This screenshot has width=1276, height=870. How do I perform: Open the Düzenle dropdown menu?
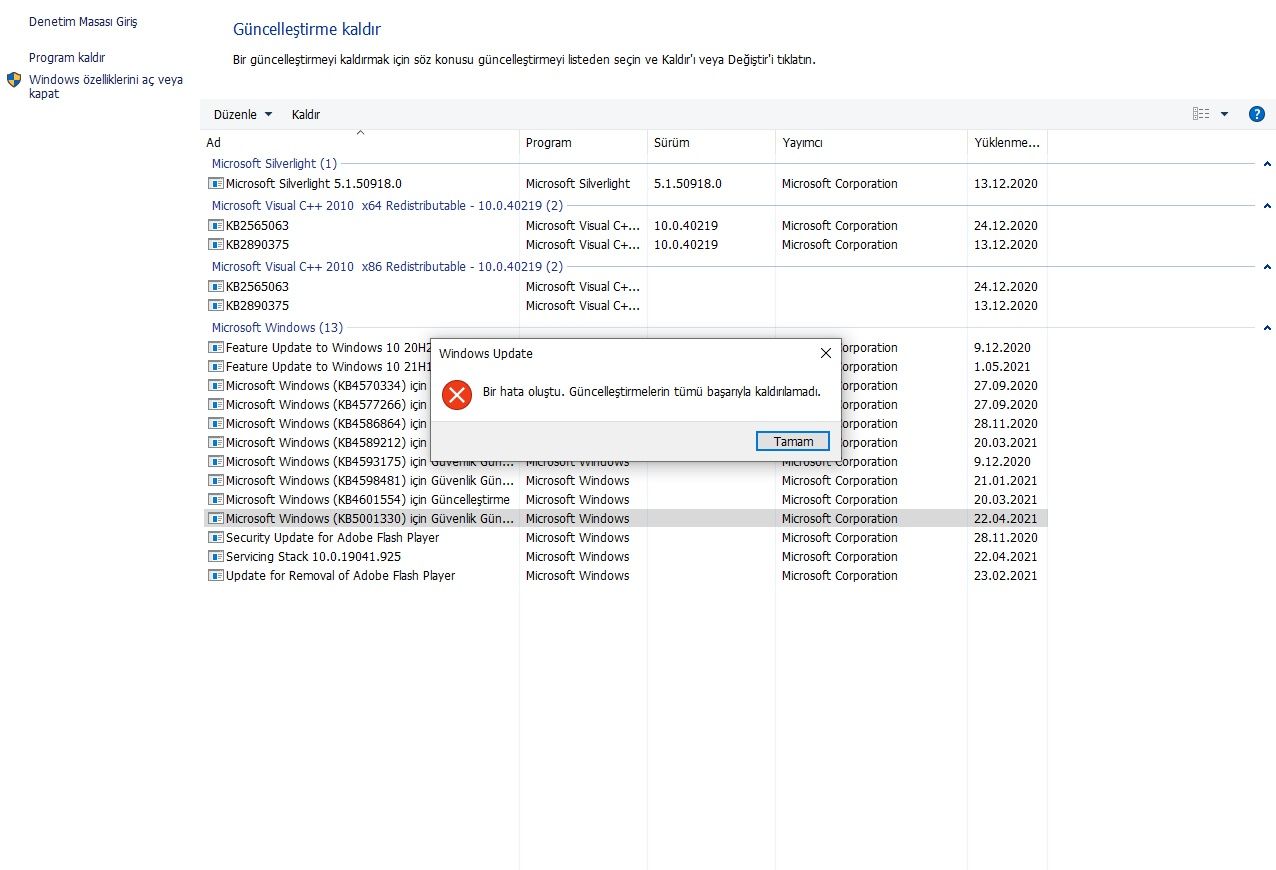[x=243, y=115]
